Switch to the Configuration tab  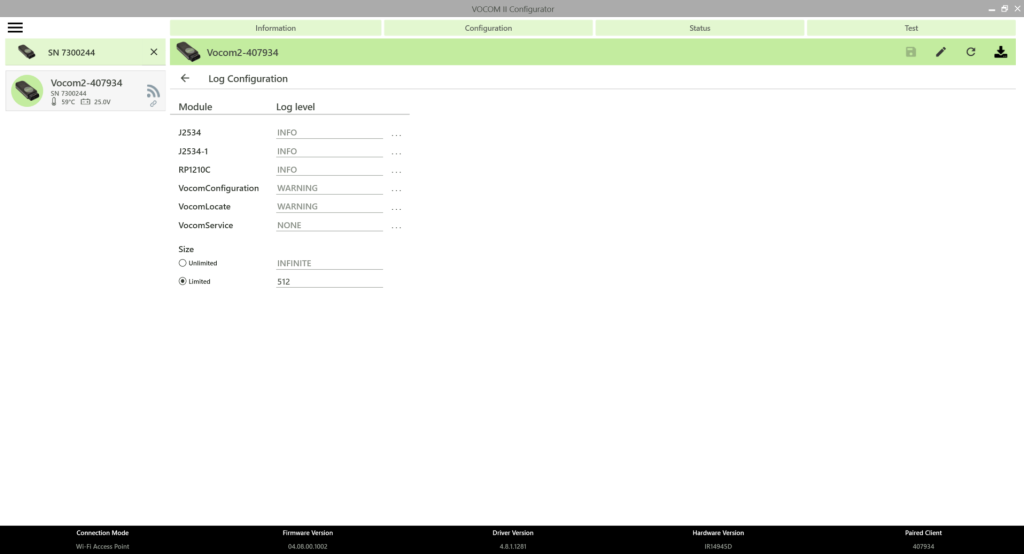click(x=488, y=28)
